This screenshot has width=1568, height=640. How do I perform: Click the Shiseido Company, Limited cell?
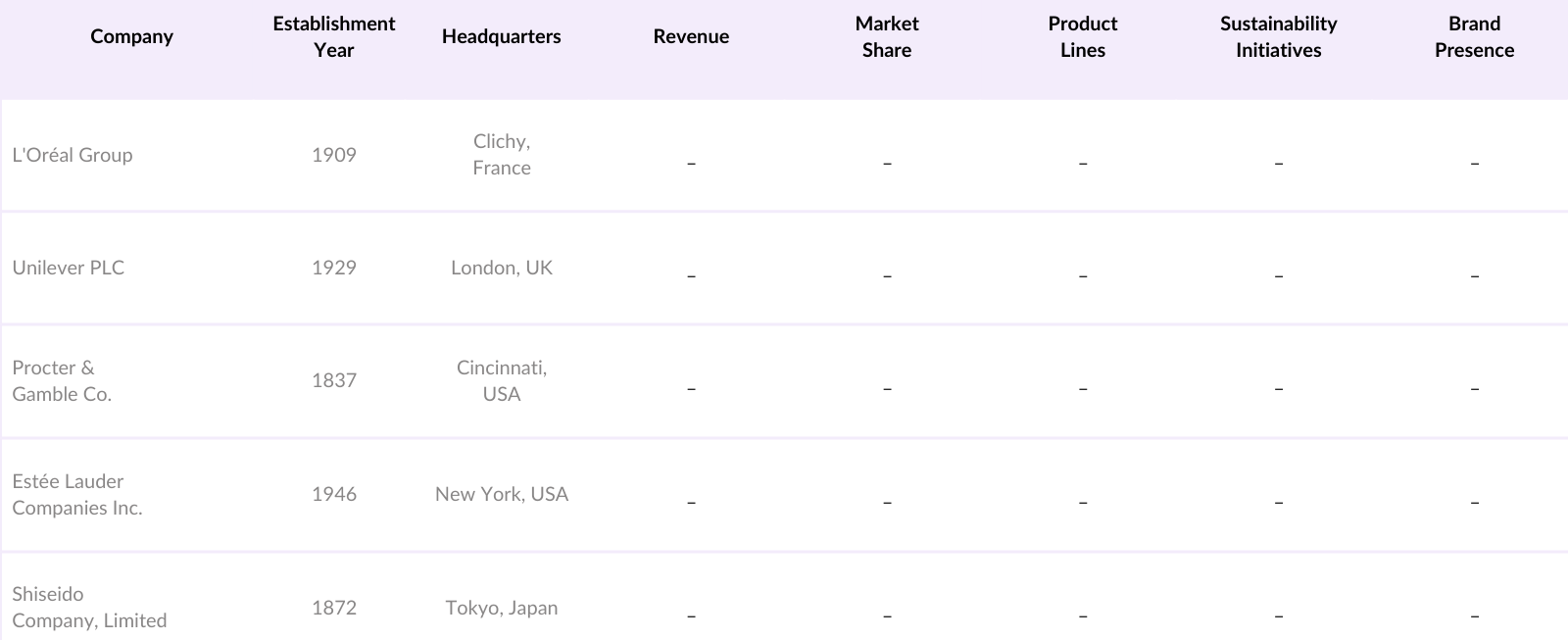(89, 607)
